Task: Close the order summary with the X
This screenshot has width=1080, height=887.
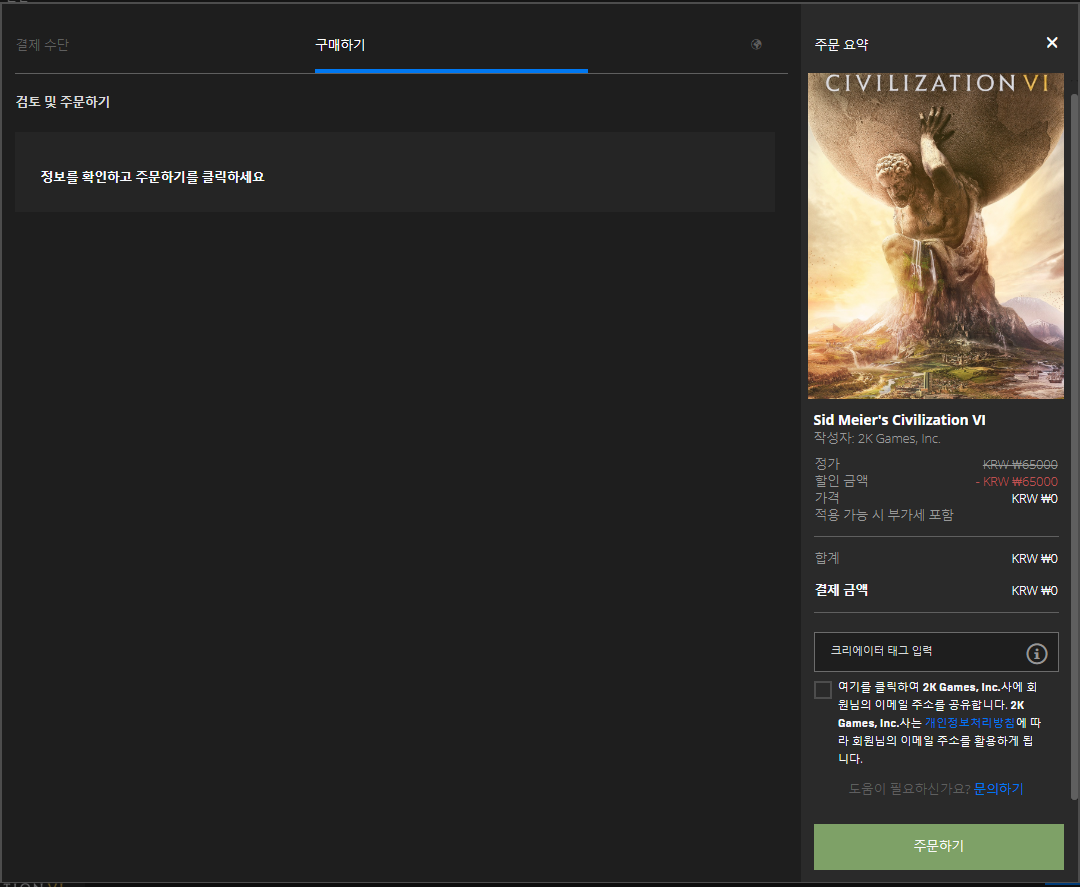Action: coord(1052,43)
